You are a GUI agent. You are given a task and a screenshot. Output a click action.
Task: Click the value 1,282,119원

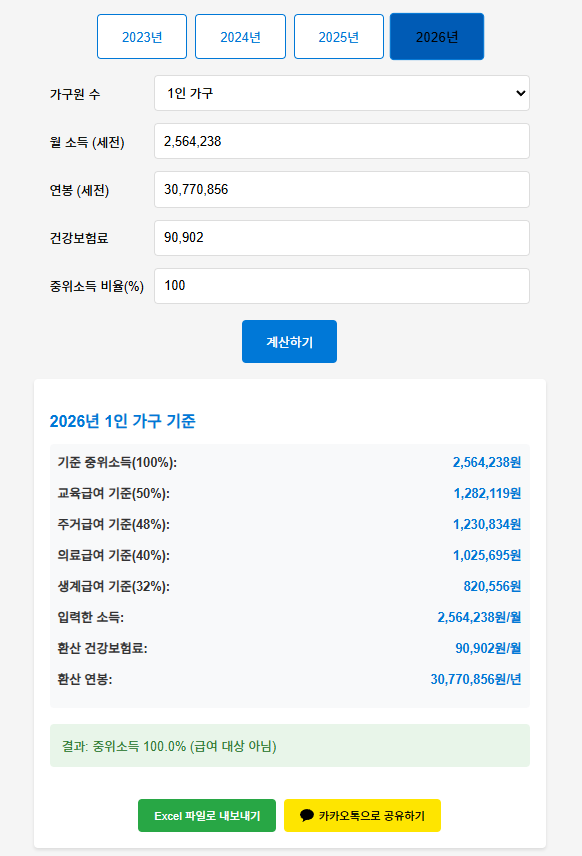coord(487,494)
